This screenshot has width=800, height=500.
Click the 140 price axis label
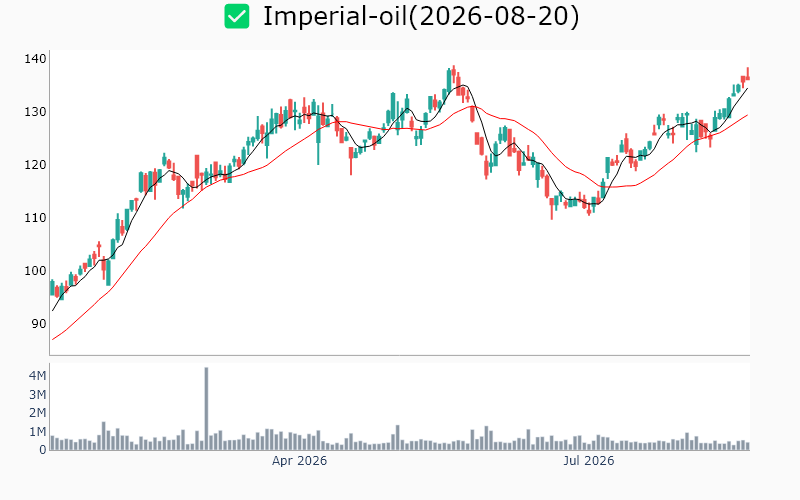(35, 59)
